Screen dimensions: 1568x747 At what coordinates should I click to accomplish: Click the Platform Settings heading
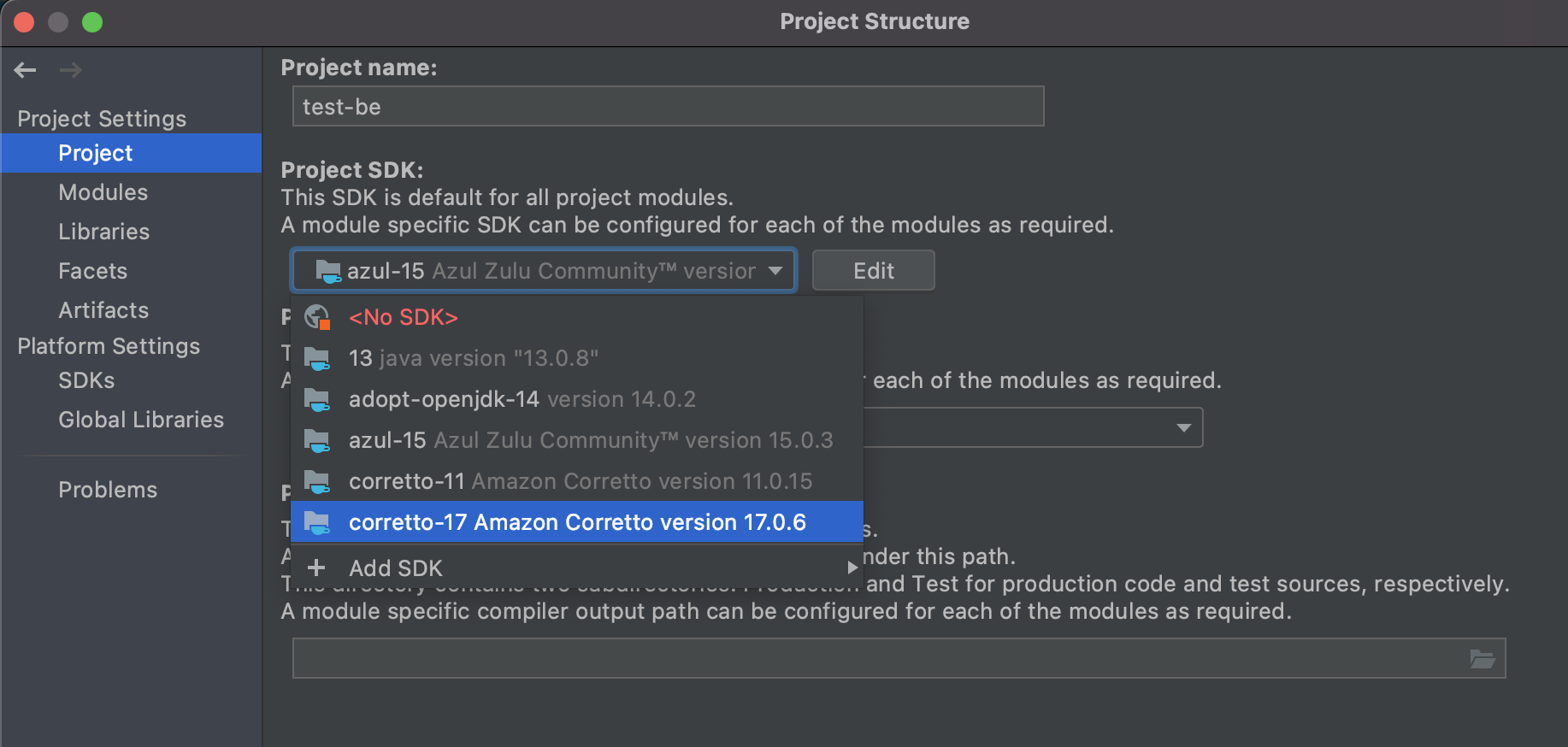(109, 346)
